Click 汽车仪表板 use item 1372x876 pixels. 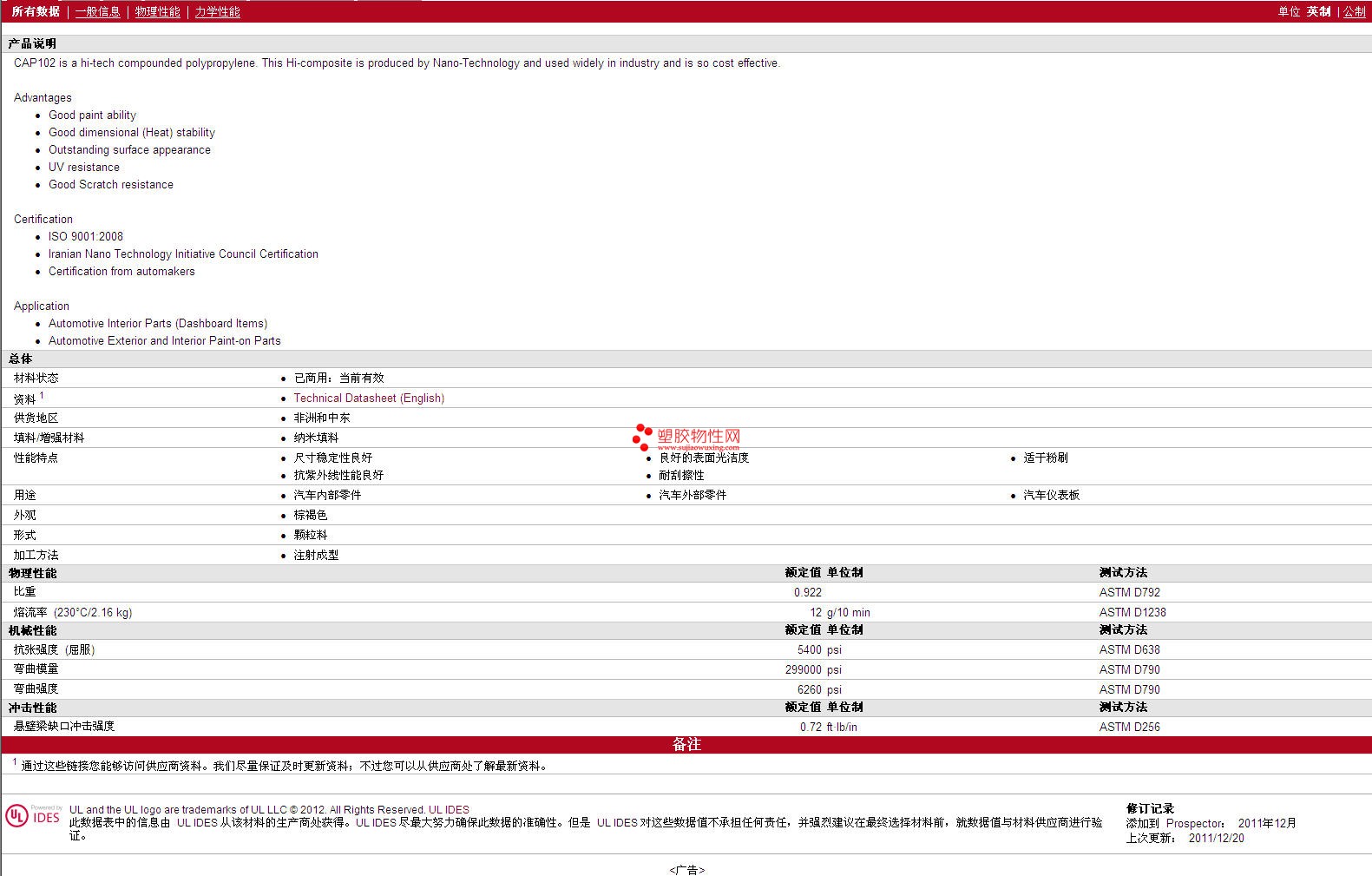[1051, 495]
